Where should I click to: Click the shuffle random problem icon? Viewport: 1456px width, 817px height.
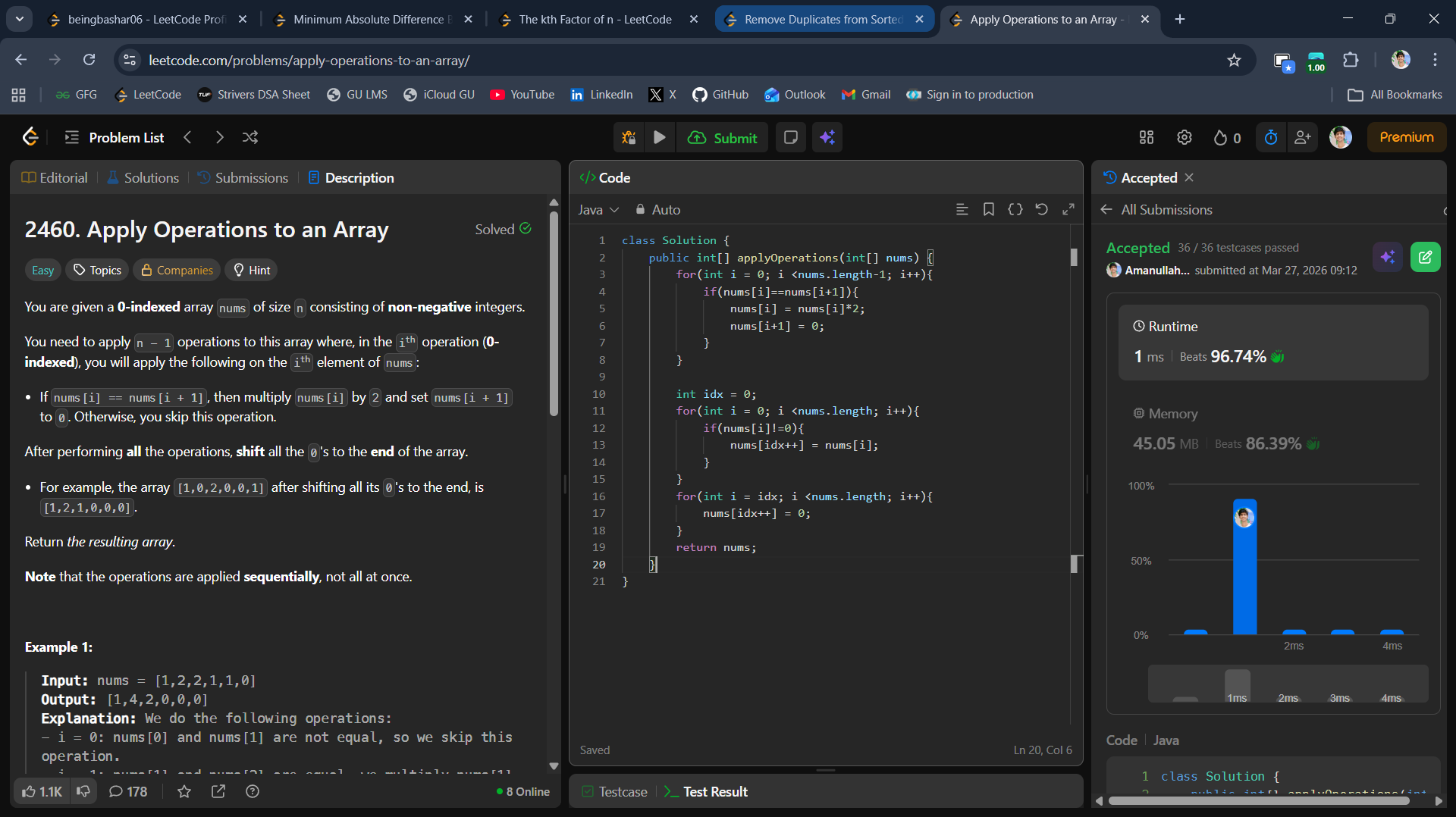(x=250, y=137)
